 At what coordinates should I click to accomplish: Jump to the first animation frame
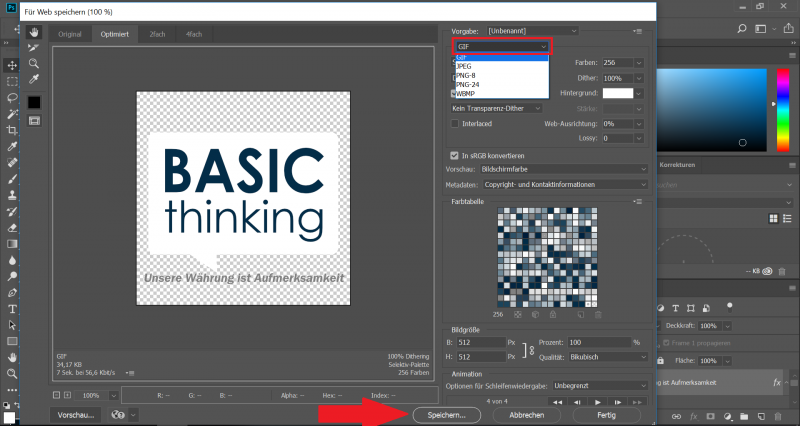pos(558,402)
